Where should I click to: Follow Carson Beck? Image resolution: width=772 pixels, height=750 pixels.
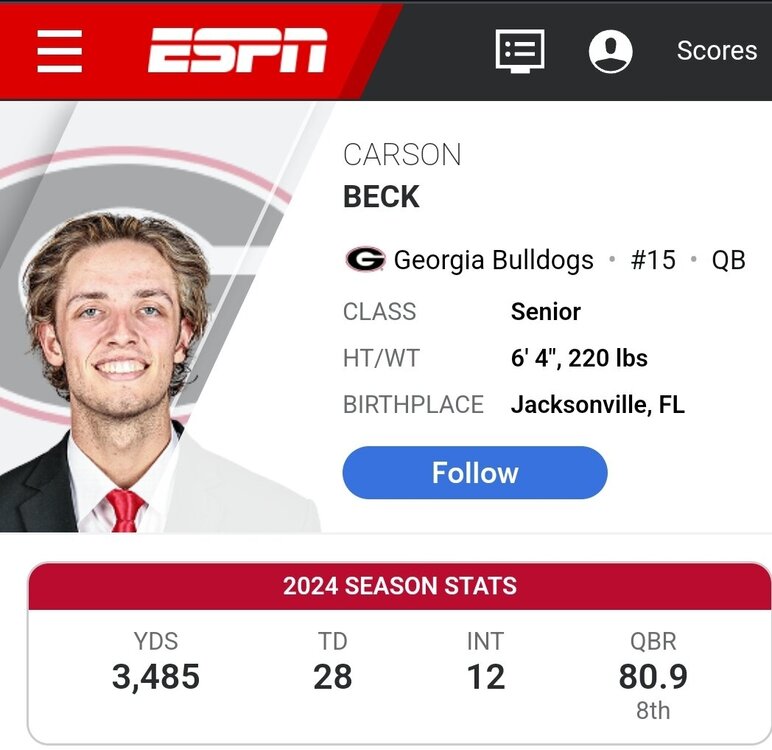pos(474,472)
